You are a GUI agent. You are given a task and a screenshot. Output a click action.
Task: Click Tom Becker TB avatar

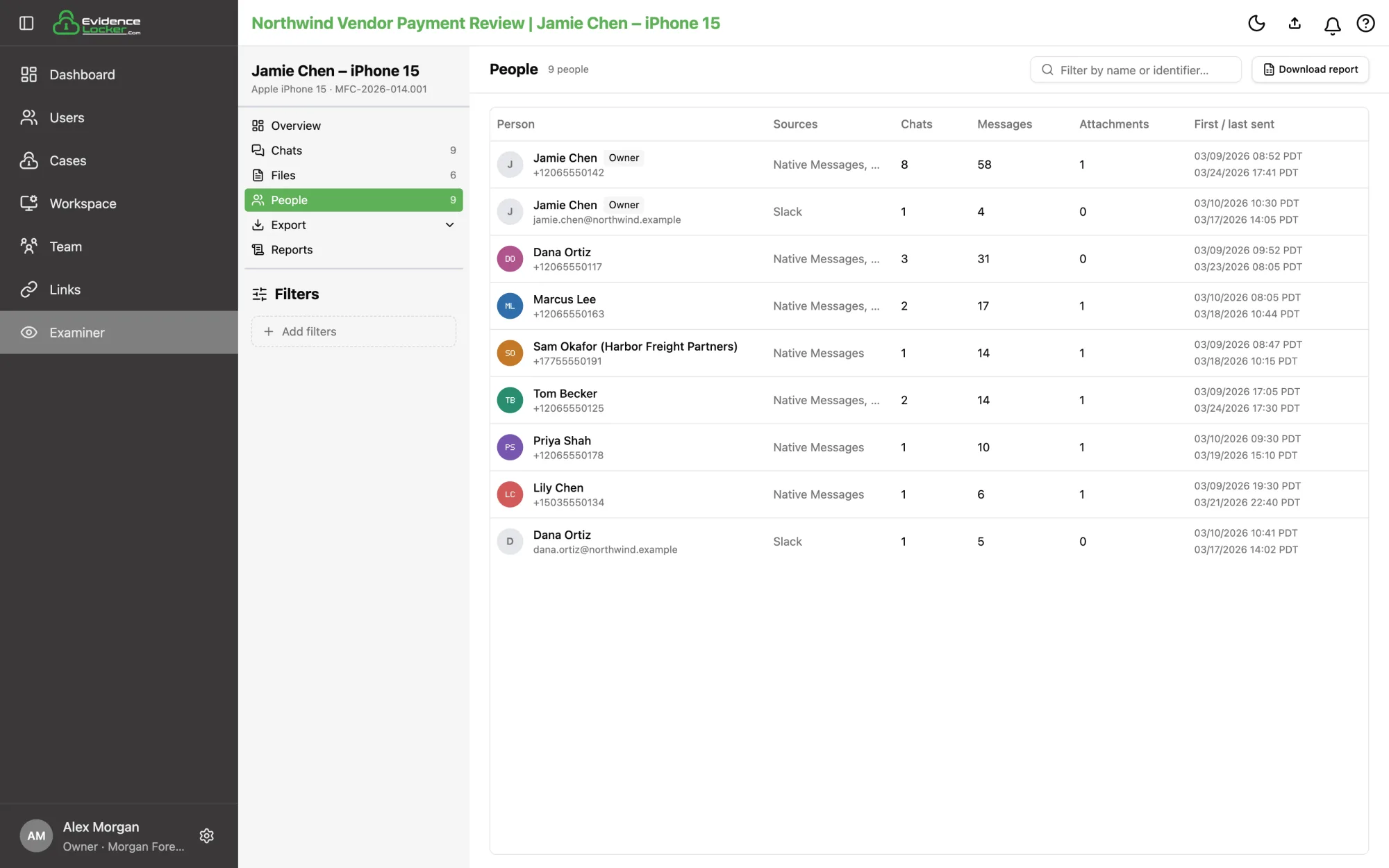click(x=510, y=401)
